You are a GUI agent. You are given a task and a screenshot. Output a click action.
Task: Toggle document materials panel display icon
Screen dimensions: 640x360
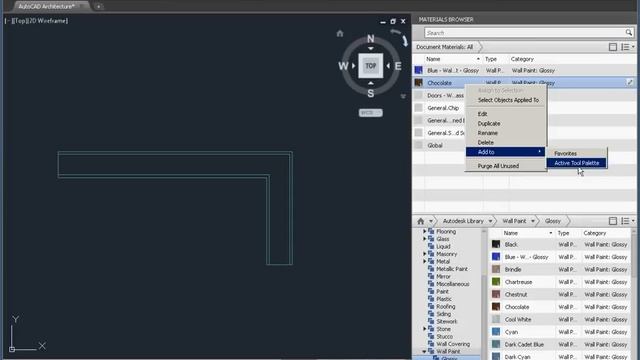pyautogui.click(x=612, y=47)
